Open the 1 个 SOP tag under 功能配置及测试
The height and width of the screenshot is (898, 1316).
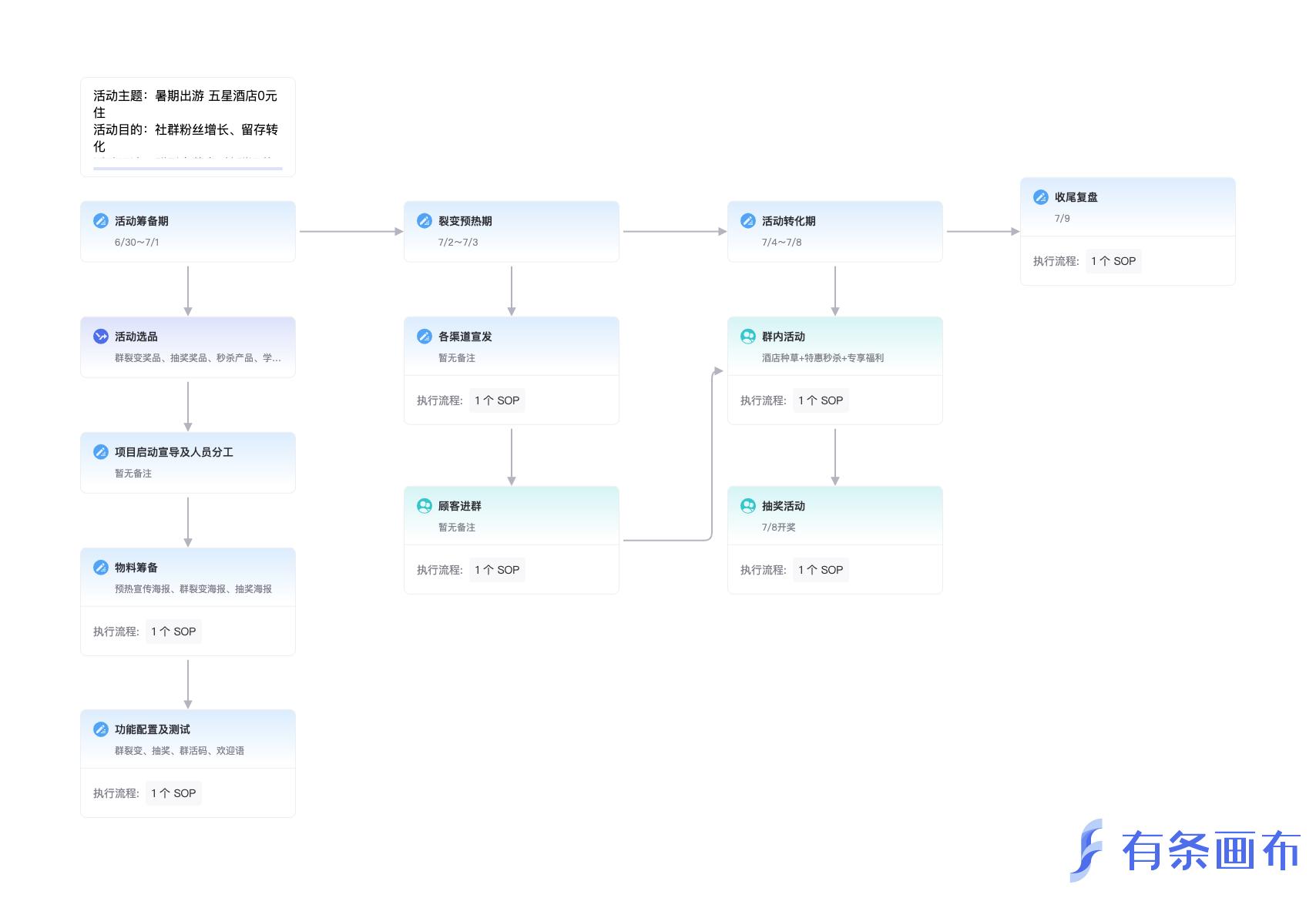click(x=173, y=793)
